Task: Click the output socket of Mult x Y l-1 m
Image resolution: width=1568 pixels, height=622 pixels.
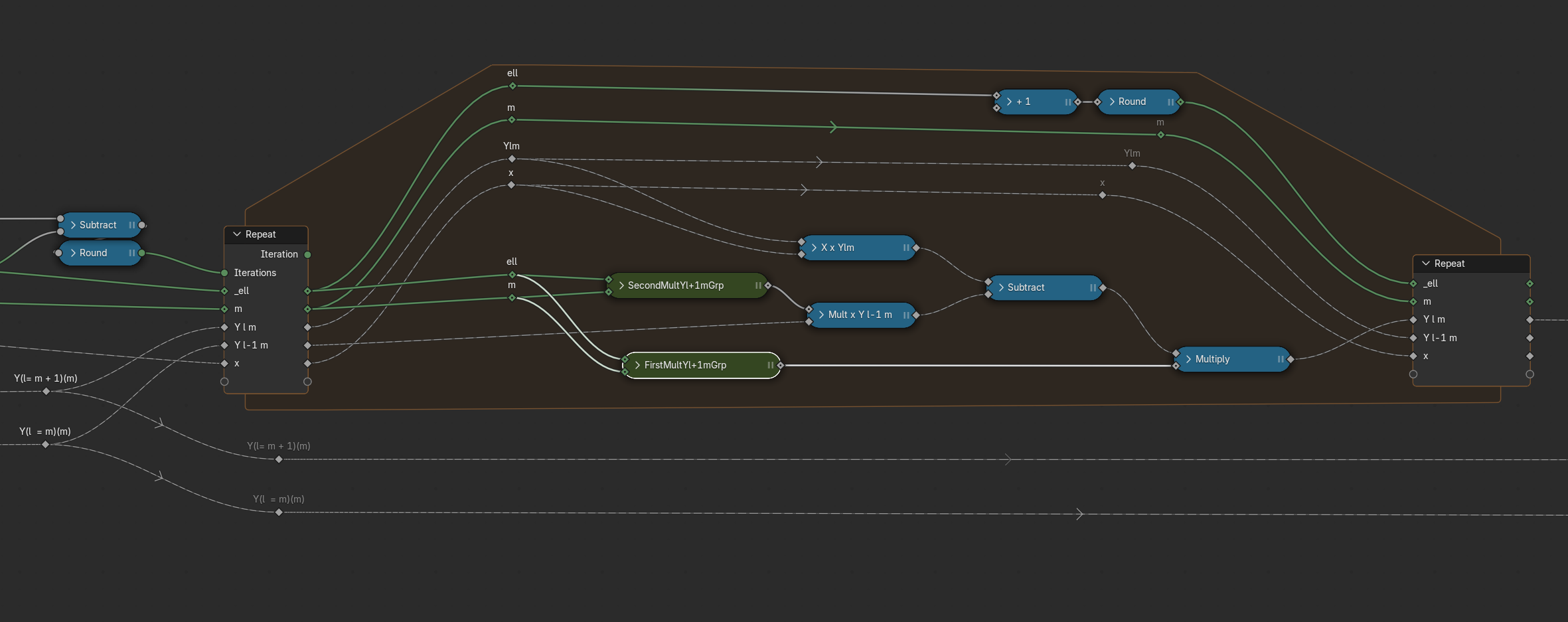Action: 916,315
